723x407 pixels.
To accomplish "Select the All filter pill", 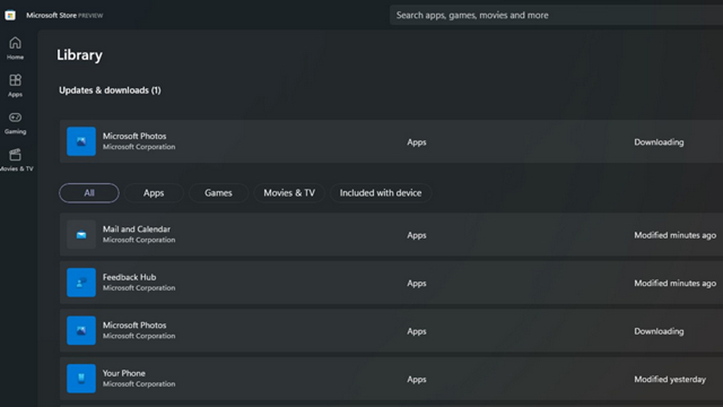I will [89, 193].
